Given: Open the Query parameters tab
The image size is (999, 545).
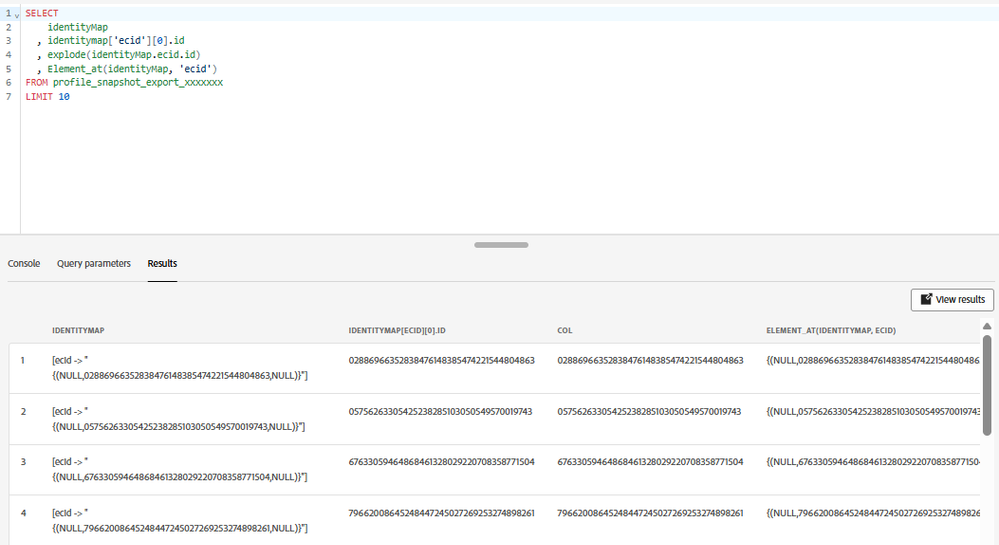Looking at the screenshot, I should (94, 263).
